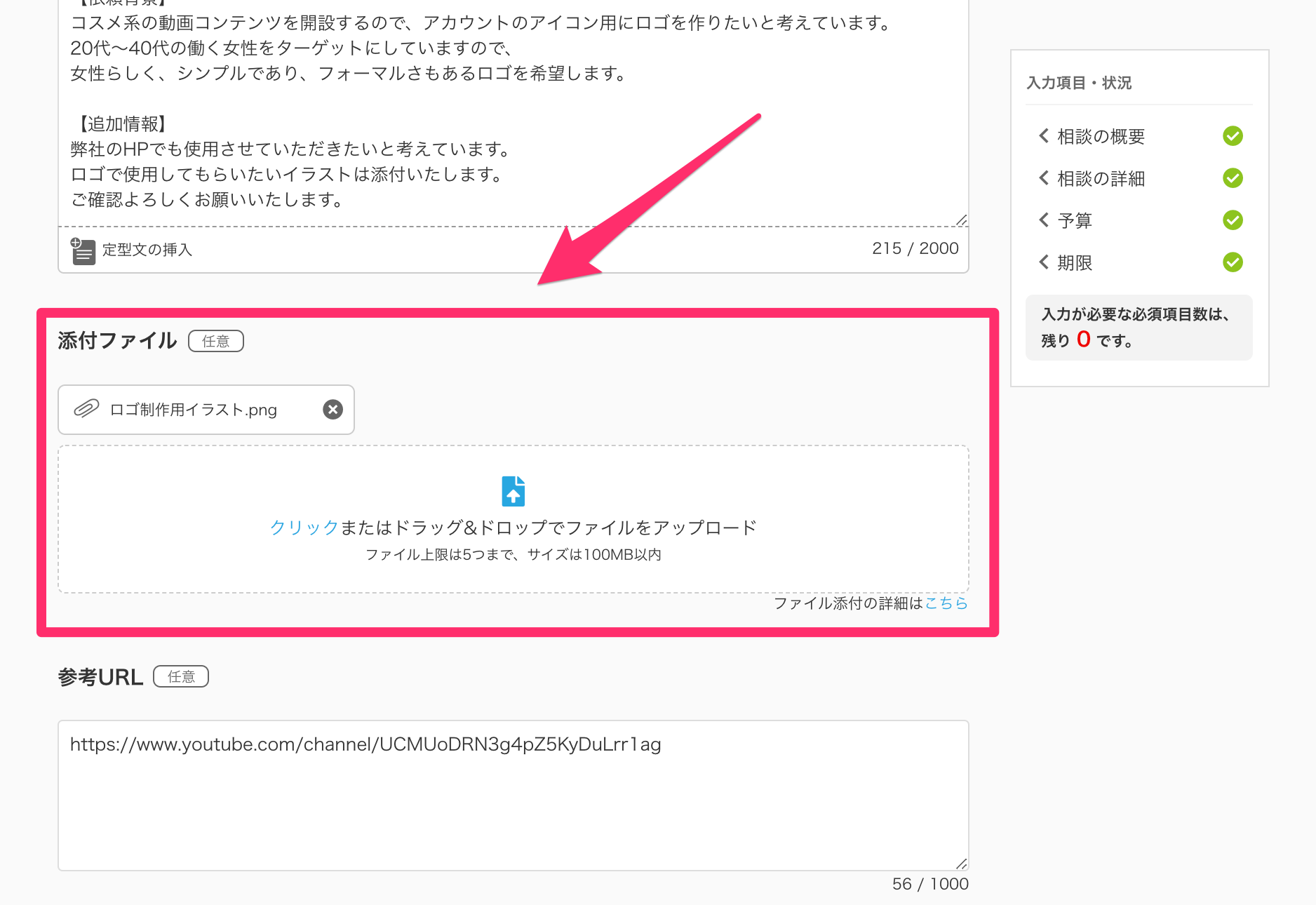Click the blue file upload icon

click(513, 491)
